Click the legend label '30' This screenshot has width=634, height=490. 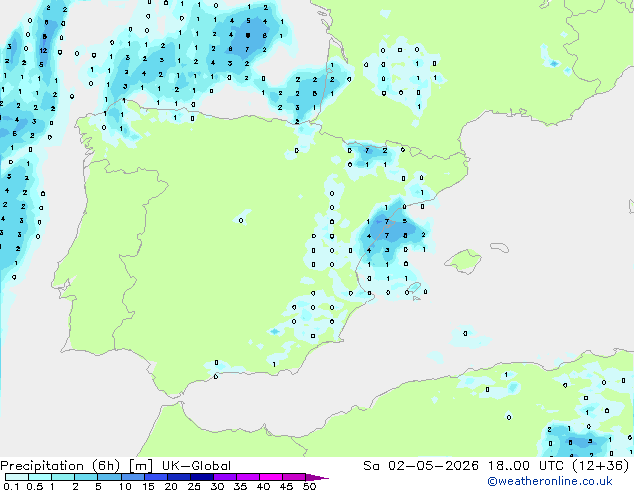click(x=217, y=486)
